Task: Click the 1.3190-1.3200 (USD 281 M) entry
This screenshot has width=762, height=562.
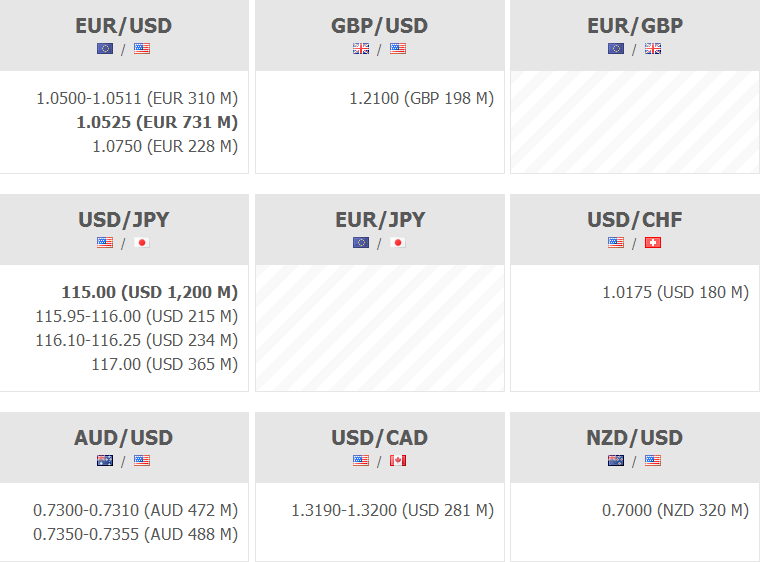Action: pyautogui.click(x=392, y=510)
